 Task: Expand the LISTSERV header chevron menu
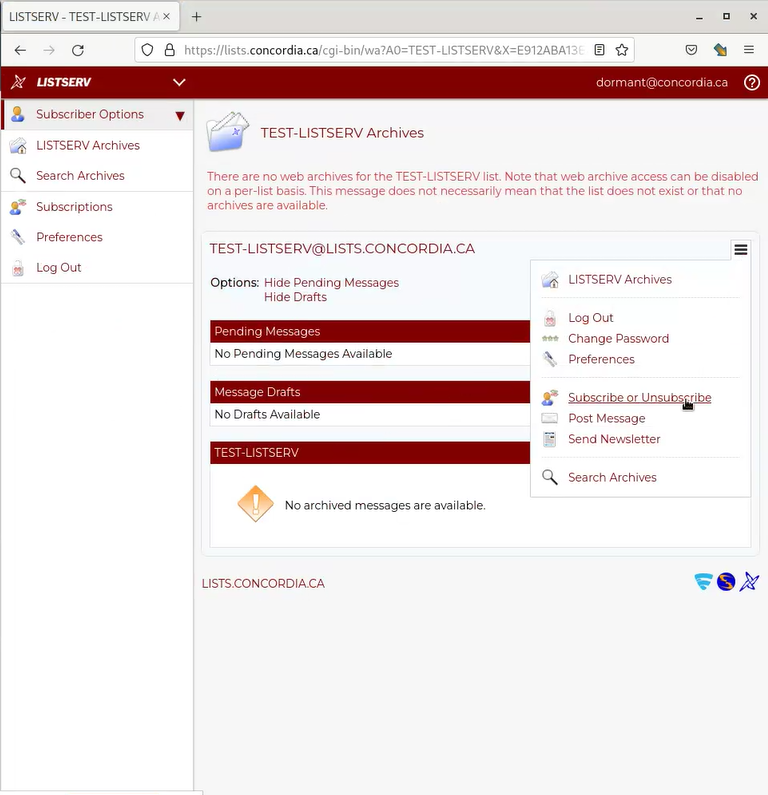pos(179,82)
